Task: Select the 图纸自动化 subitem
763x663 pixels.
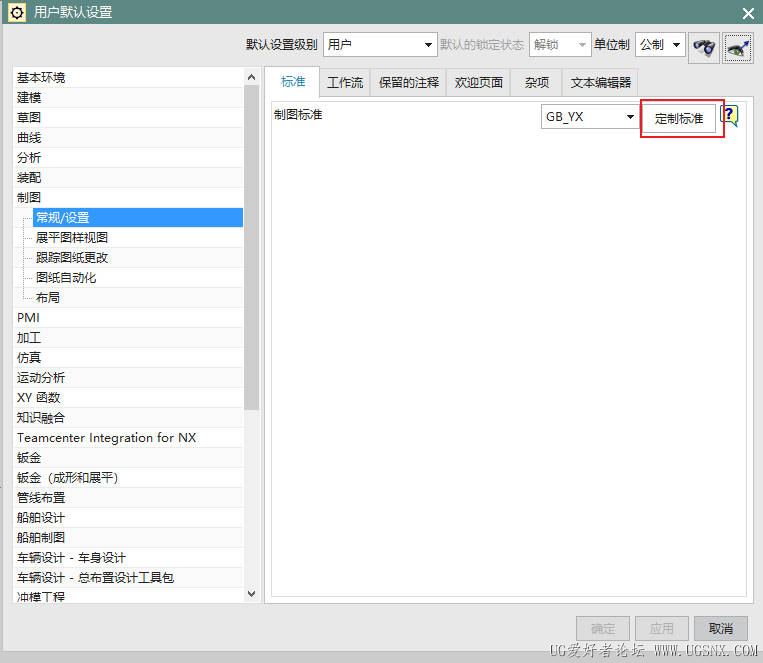Action: 138,277
